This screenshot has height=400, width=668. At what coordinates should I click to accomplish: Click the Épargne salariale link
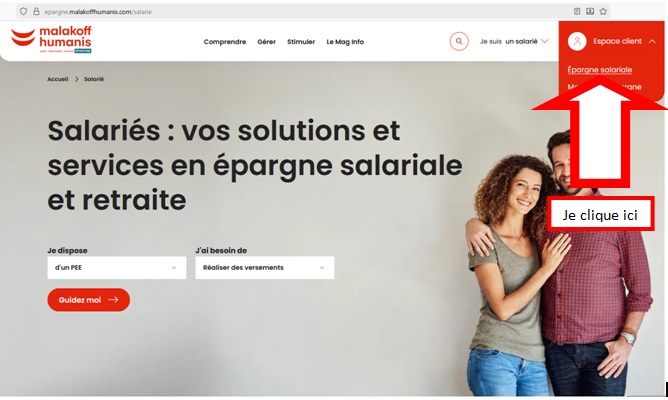[599, 70]
